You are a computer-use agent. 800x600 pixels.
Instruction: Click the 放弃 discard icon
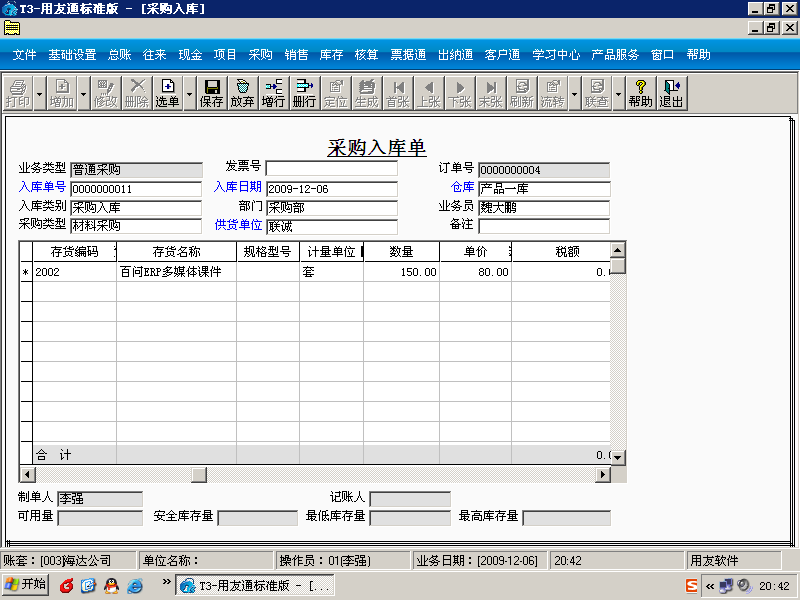pyautogui.click(x=242, y=93)
